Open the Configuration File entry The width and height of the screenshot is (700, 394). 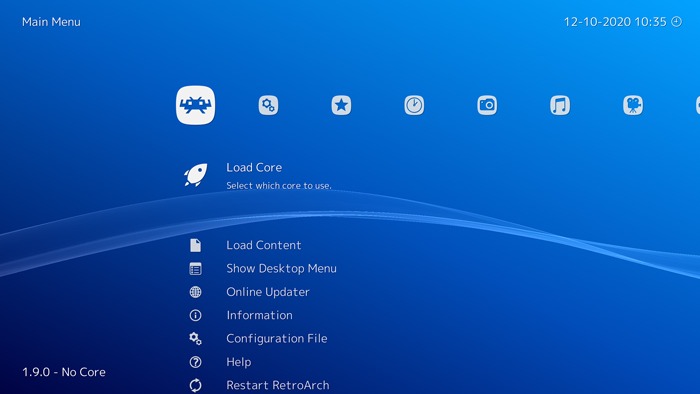click(277, 339)
